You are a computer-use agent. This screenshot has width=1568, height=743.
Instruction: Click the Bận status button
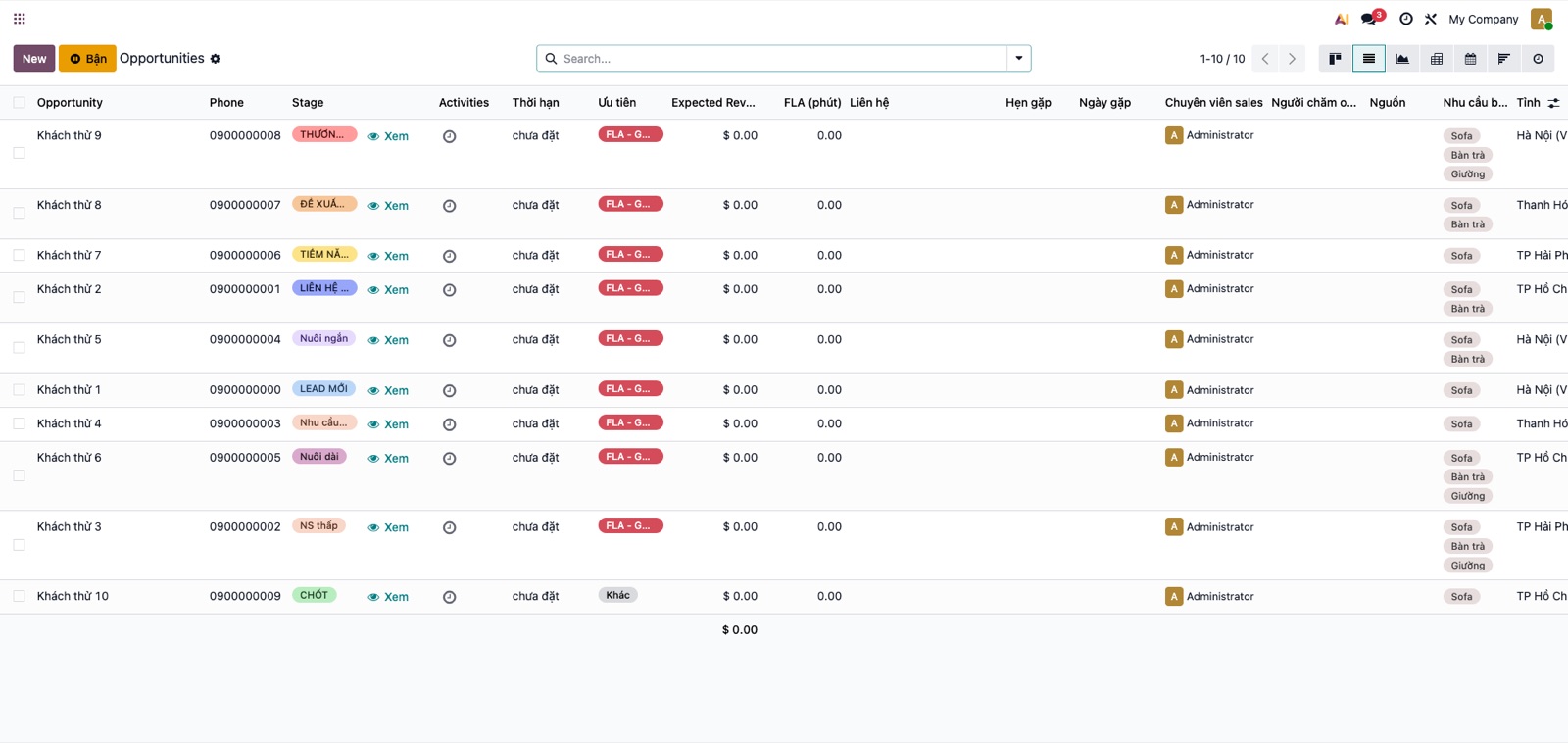tap(87, 59)
